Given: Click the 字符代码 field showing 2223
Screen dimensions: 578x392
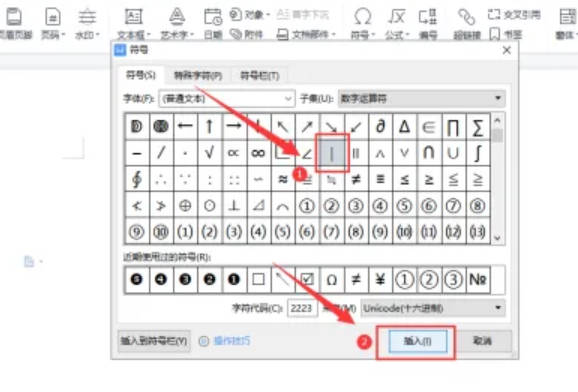Looking at the screenshot, I should point(302,308).
